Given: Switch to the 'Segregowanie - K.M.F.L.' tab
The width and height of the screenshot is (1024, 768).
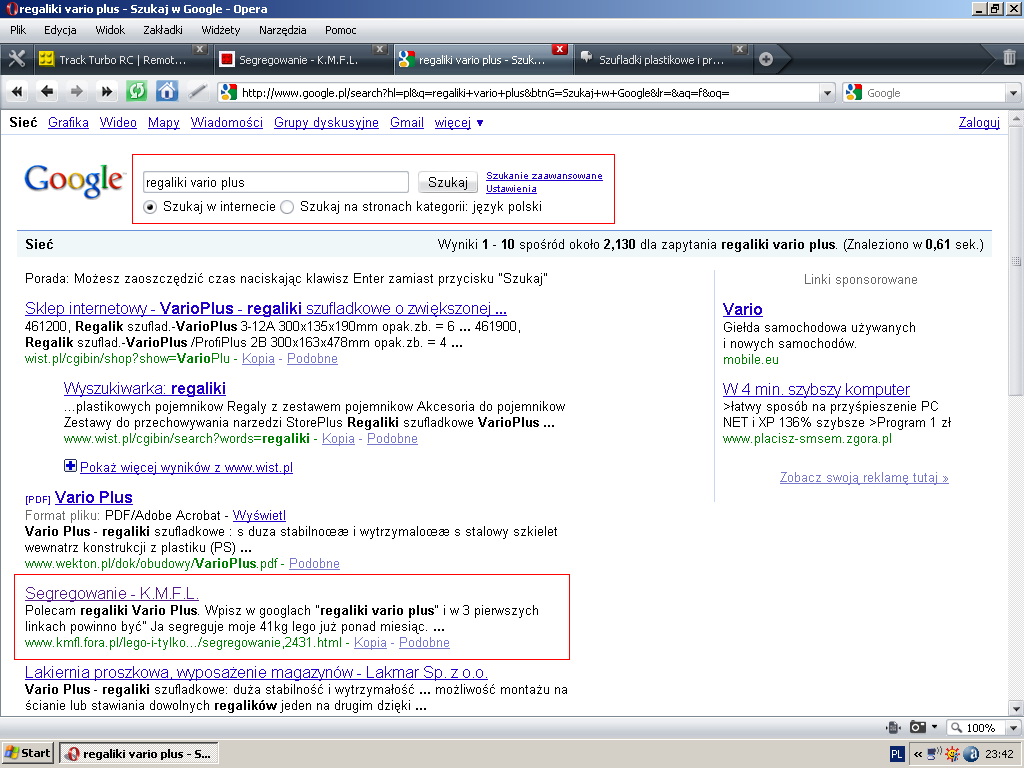Looking at the screenshot, I should pos(298,60).
